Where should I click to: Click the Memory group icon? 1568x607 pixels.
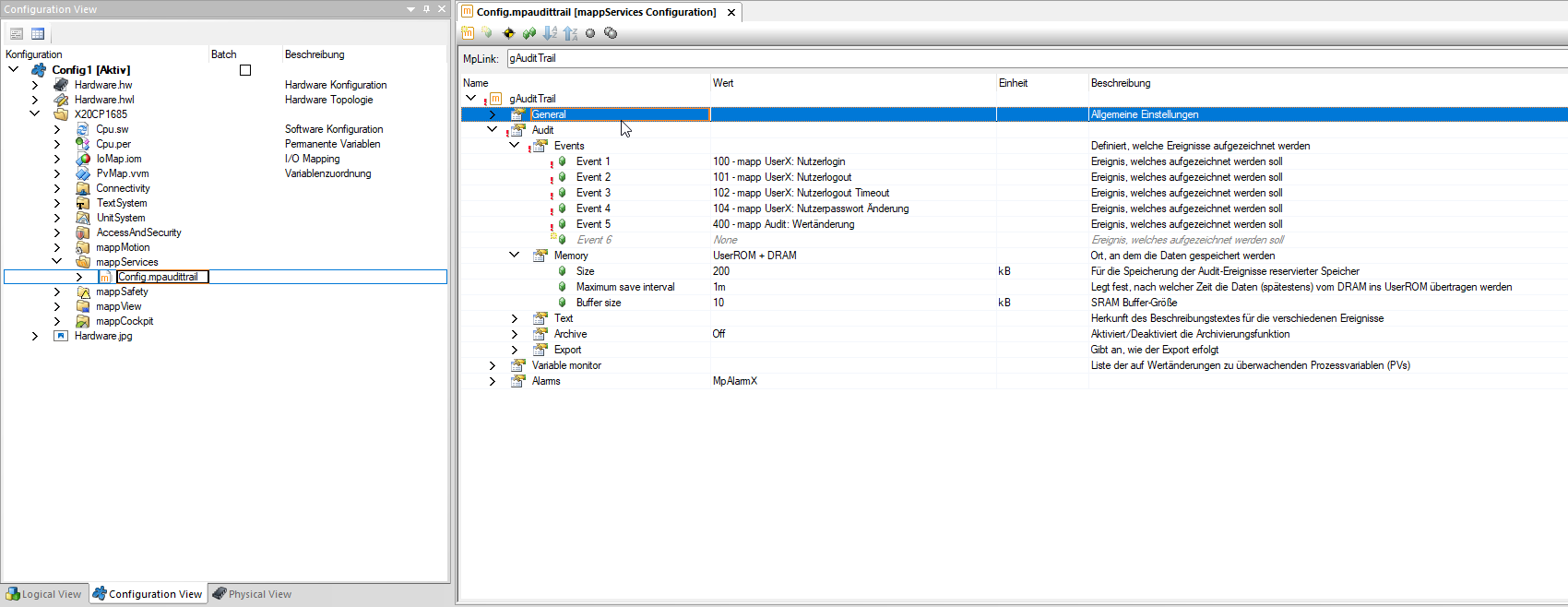coord(540,256)
